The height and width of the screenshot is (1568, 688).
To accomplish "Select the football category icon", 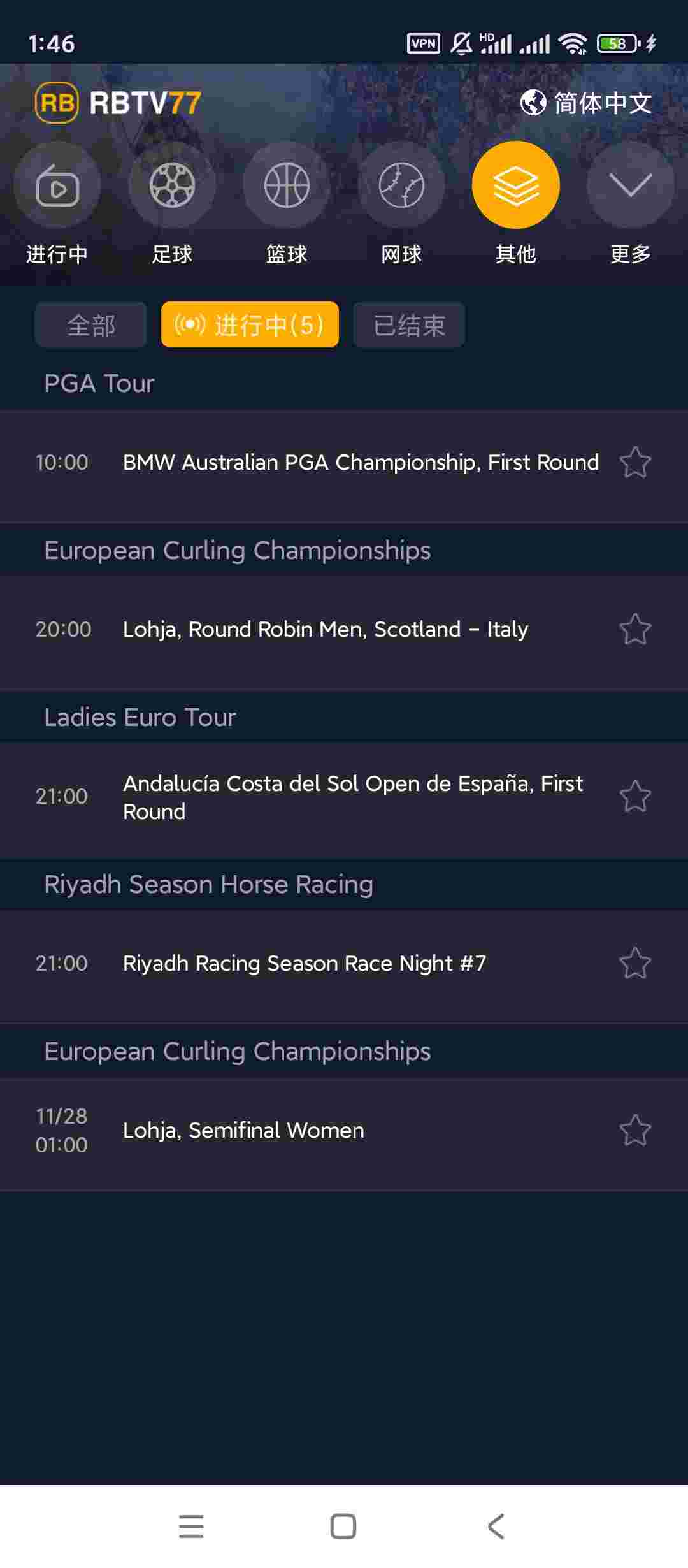I will [172, 185].
